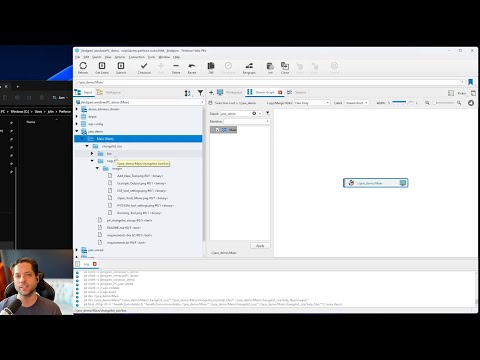Click the zoom out magnifier icon
The width and height of the screenshot is (480, 360).
(x=427, y=103)
